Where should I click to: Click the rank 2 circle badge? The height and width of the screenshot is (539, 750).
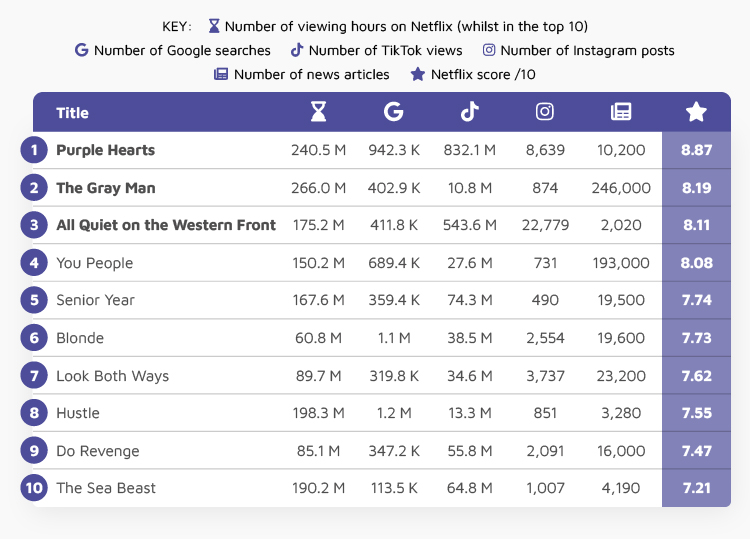(34, 187)
